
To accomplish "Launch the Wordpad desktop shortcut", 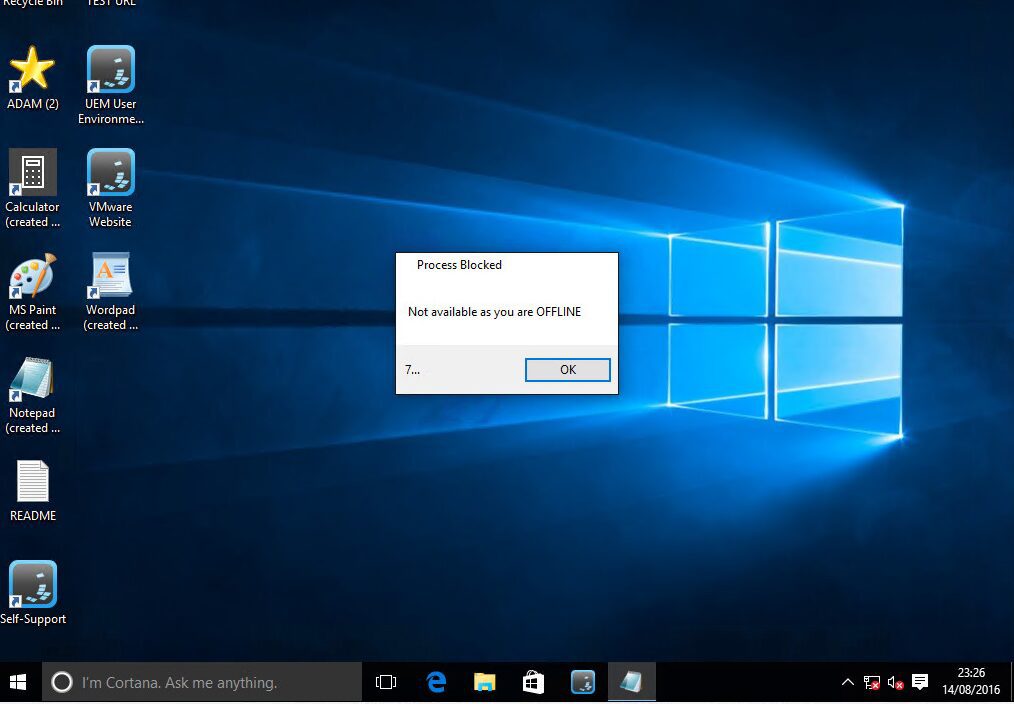I will click(111, 292).
